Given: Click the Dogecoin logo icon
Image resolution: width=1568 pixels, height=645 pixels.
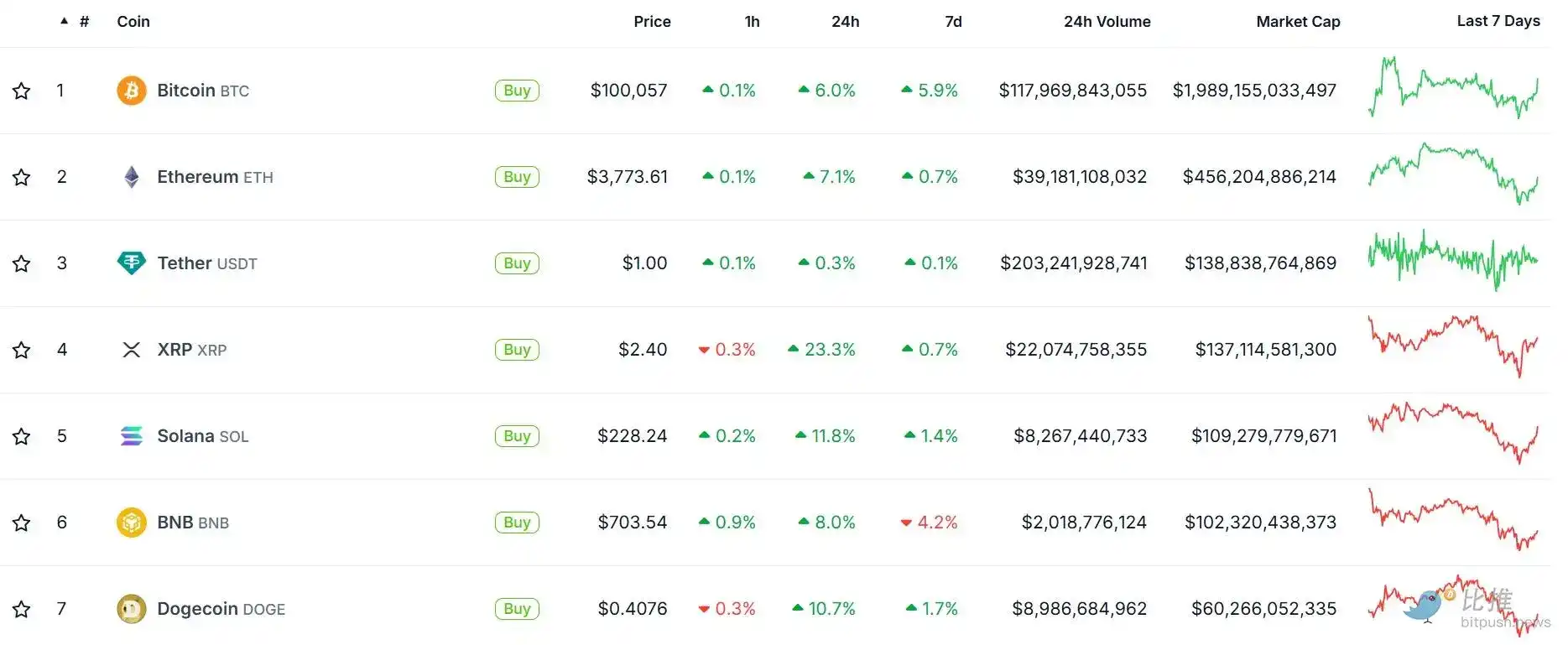Looking at the screenshot, I should click(131, 609).
